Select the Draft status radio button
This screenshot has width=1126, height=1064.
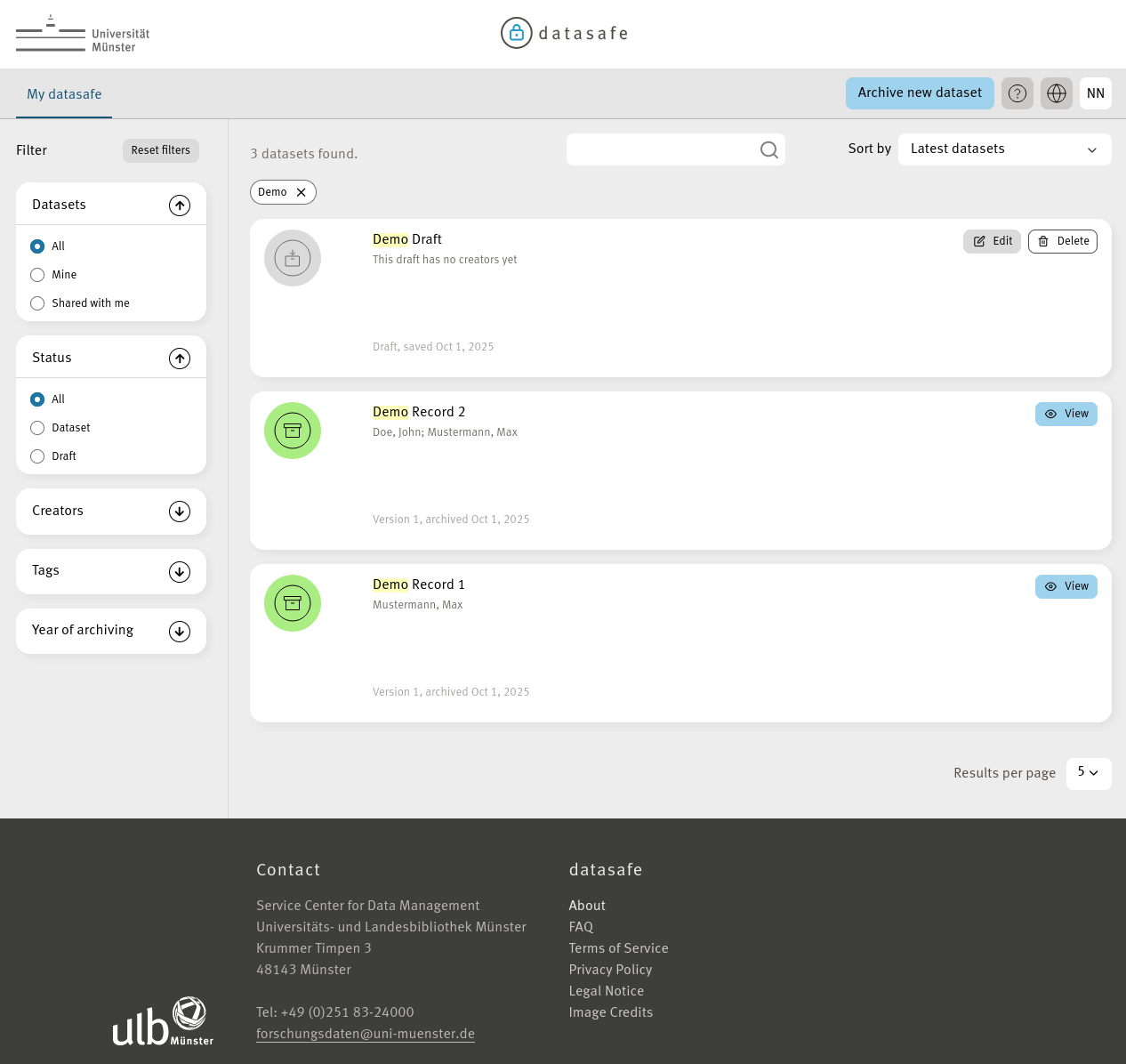tap(37, 456)
